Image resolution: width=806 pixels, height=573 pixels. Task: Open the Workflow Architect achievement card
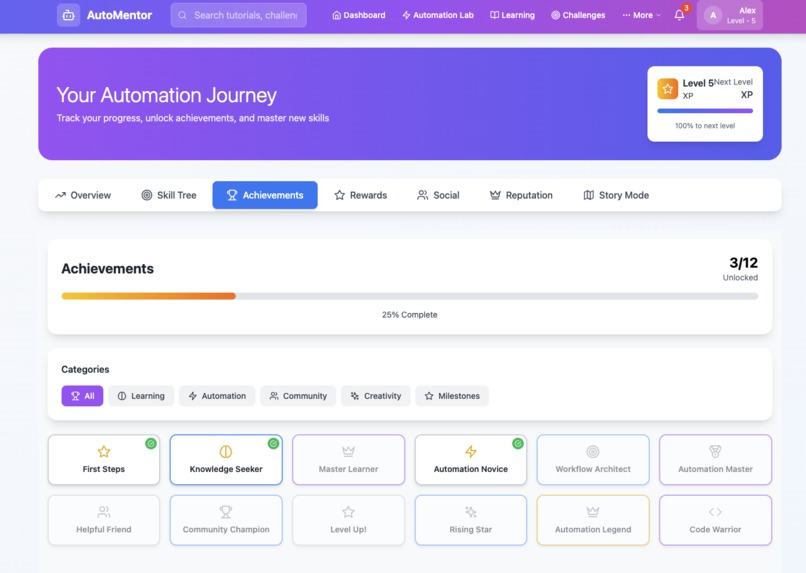click(x=593, y=459)
